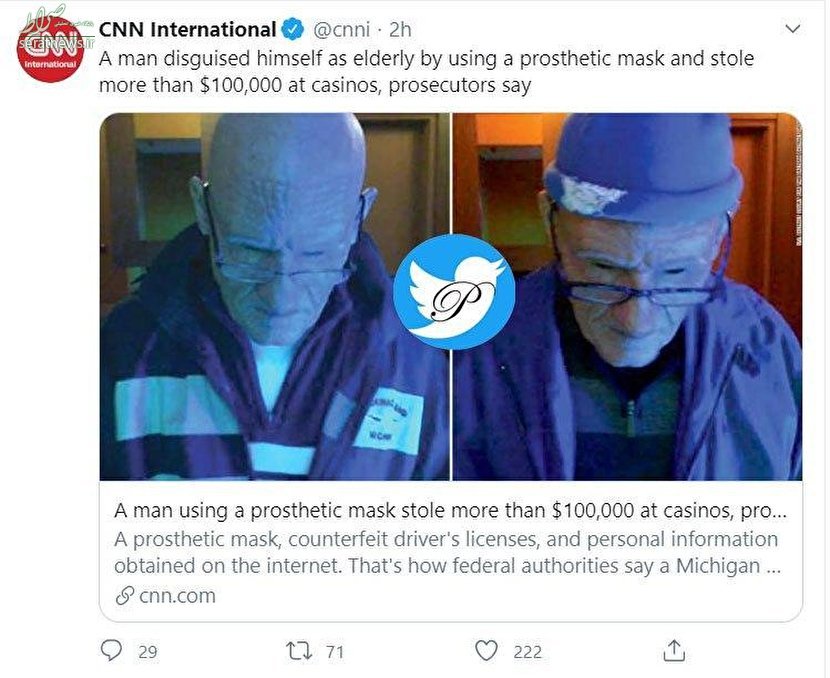Open the @cnni handle link
Image resolution: width=830 pixels, height=678 pixels.
pos(341,30)
